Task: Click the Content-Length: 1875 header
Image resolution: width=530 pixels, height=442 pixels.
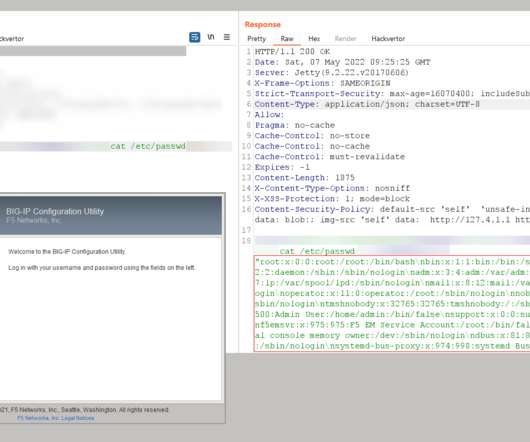Action: pyautogui.click(x=305, y=177)
